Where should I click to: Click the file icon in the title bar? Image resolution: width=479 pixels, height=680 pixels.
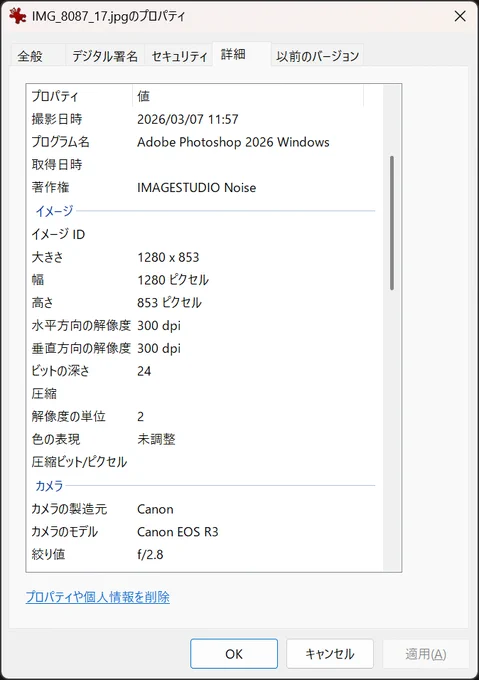(17, 16)
